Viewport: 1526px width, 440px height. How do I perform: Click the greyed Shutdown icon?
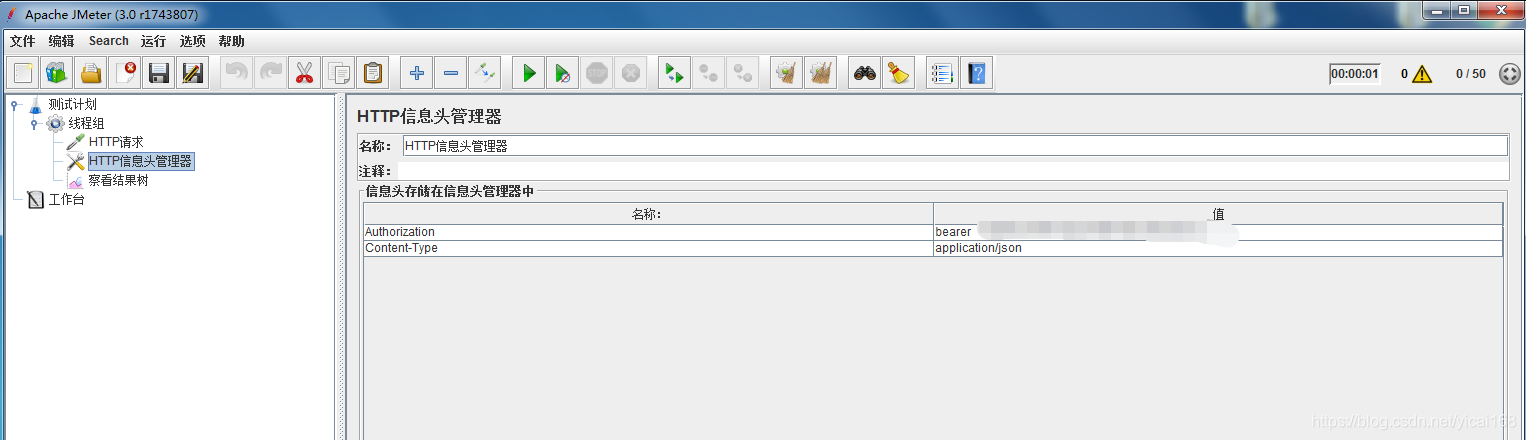tap(631, 73)
